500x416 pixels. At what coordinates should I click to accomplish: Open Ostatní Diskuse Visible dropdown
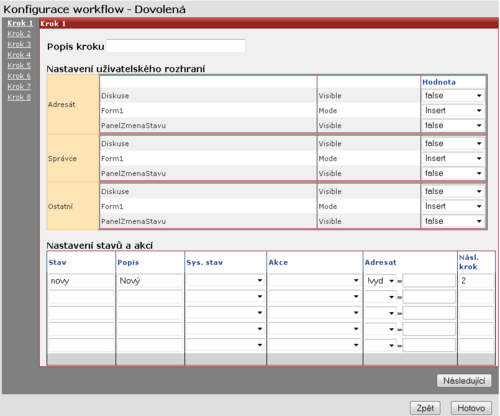[x=453, y=191]
